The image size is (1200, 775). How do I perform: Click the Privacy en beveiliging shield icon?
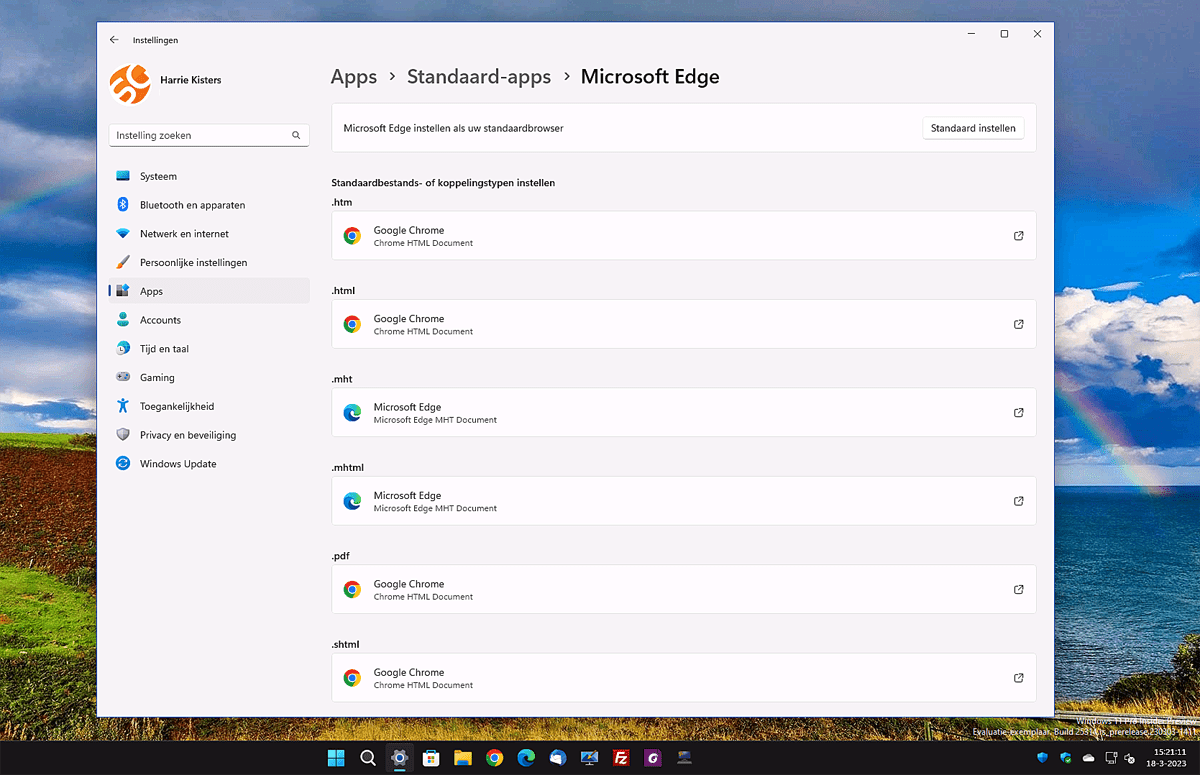(123, 435)
